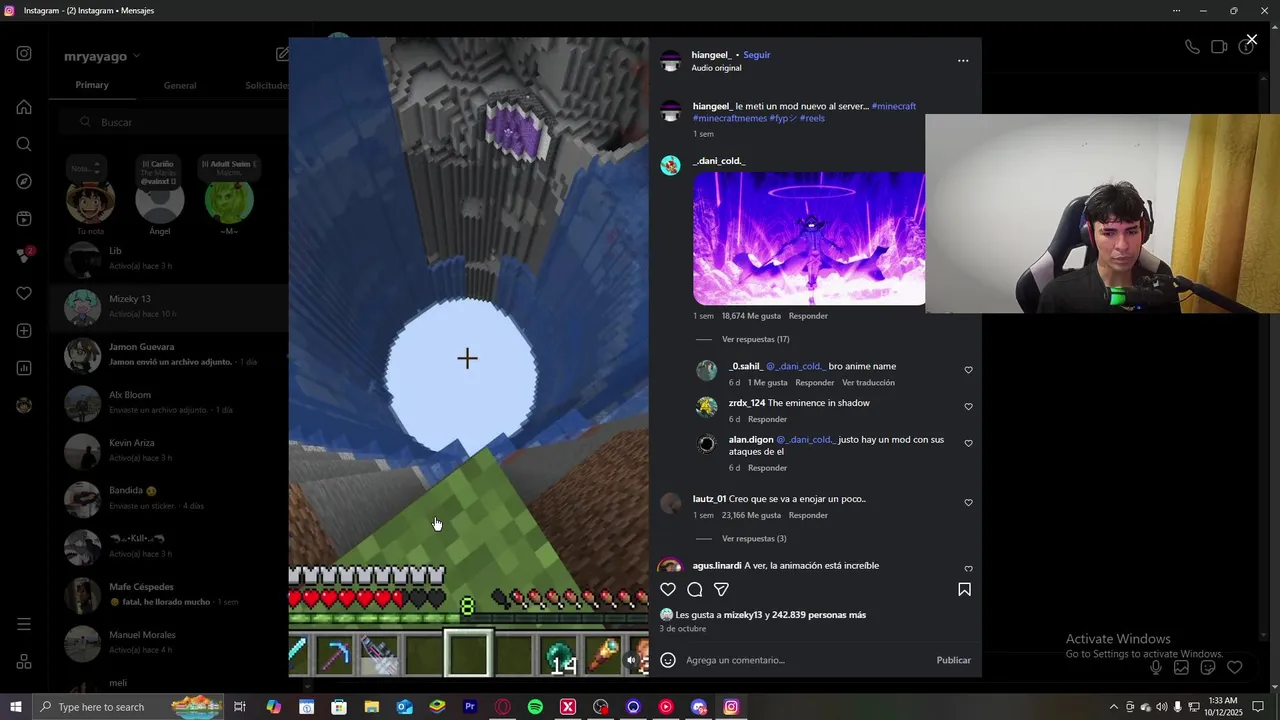The image size is (1280, 720).
Task: Open File Explorer from the taskbar
Action: [372, 707]
